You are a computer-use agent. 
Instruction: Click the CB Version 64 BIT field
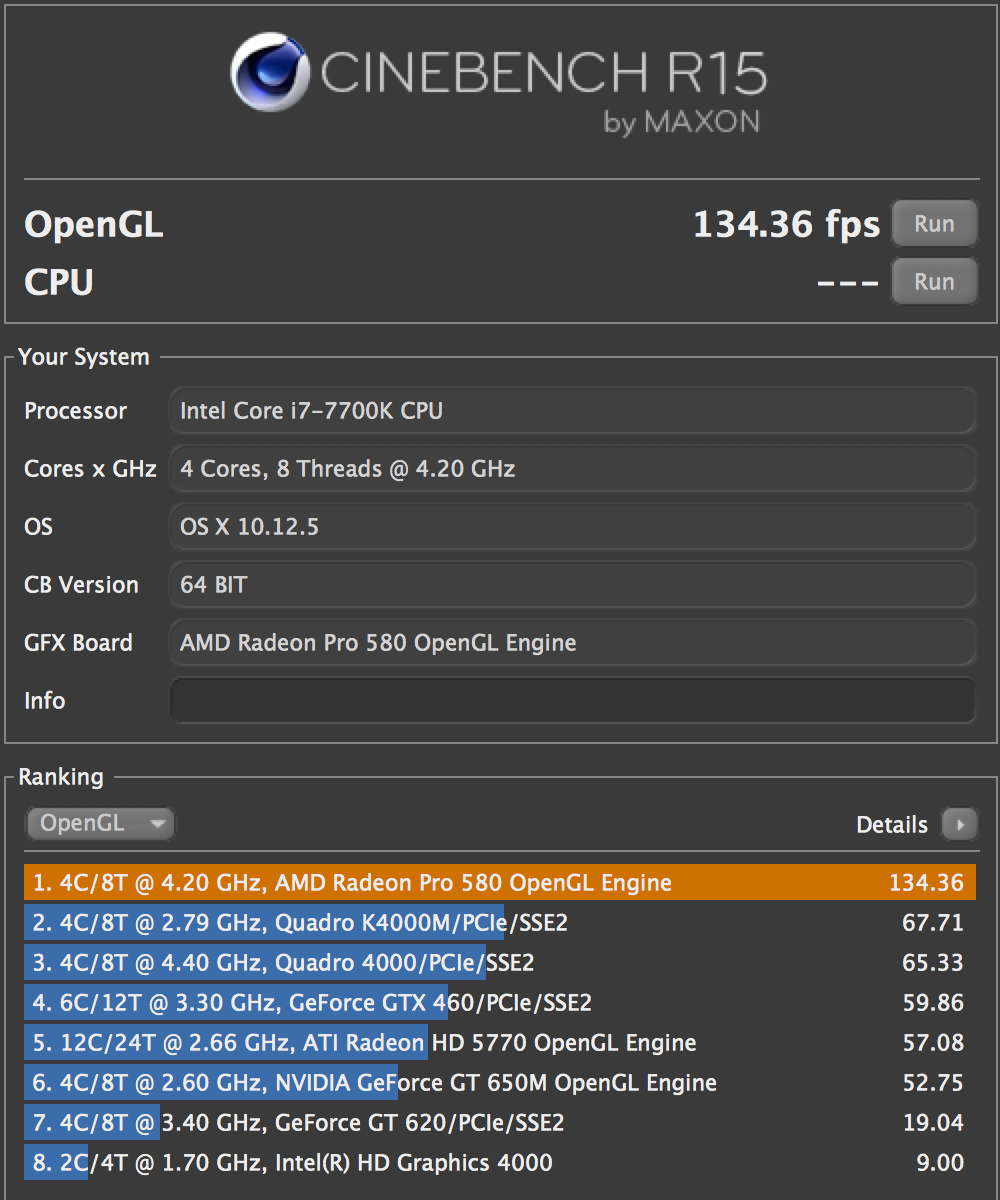(x=572, y=584)
